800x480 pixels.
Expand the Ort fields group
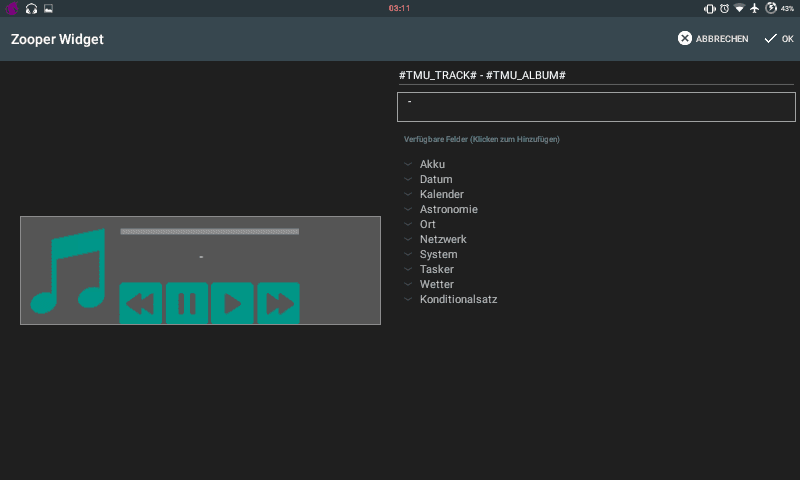pyautogui.click(x=427, y=224)
